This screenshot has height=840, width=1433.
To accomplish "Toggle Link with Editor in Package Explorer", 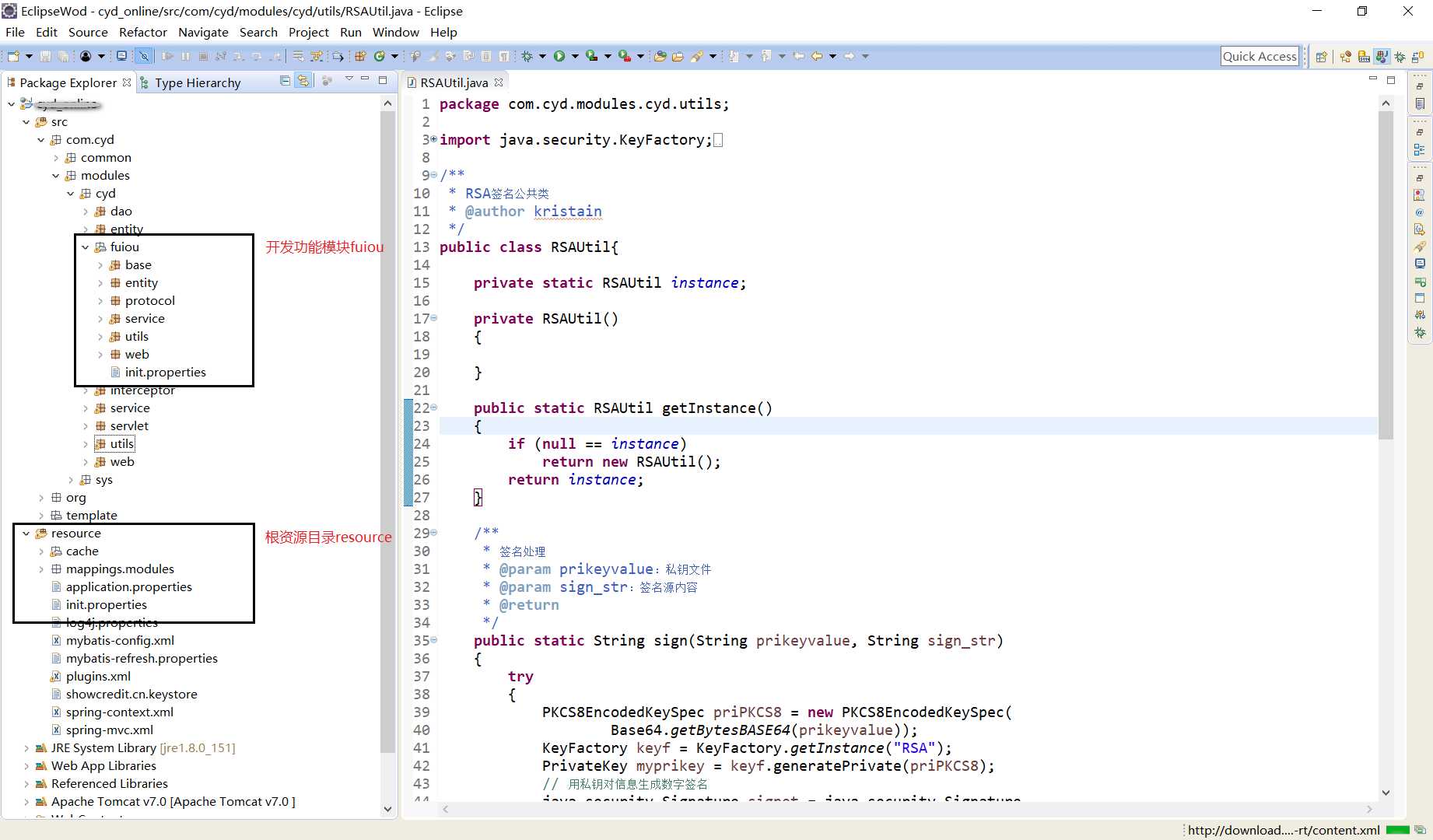I will click(x=303, y=81).
